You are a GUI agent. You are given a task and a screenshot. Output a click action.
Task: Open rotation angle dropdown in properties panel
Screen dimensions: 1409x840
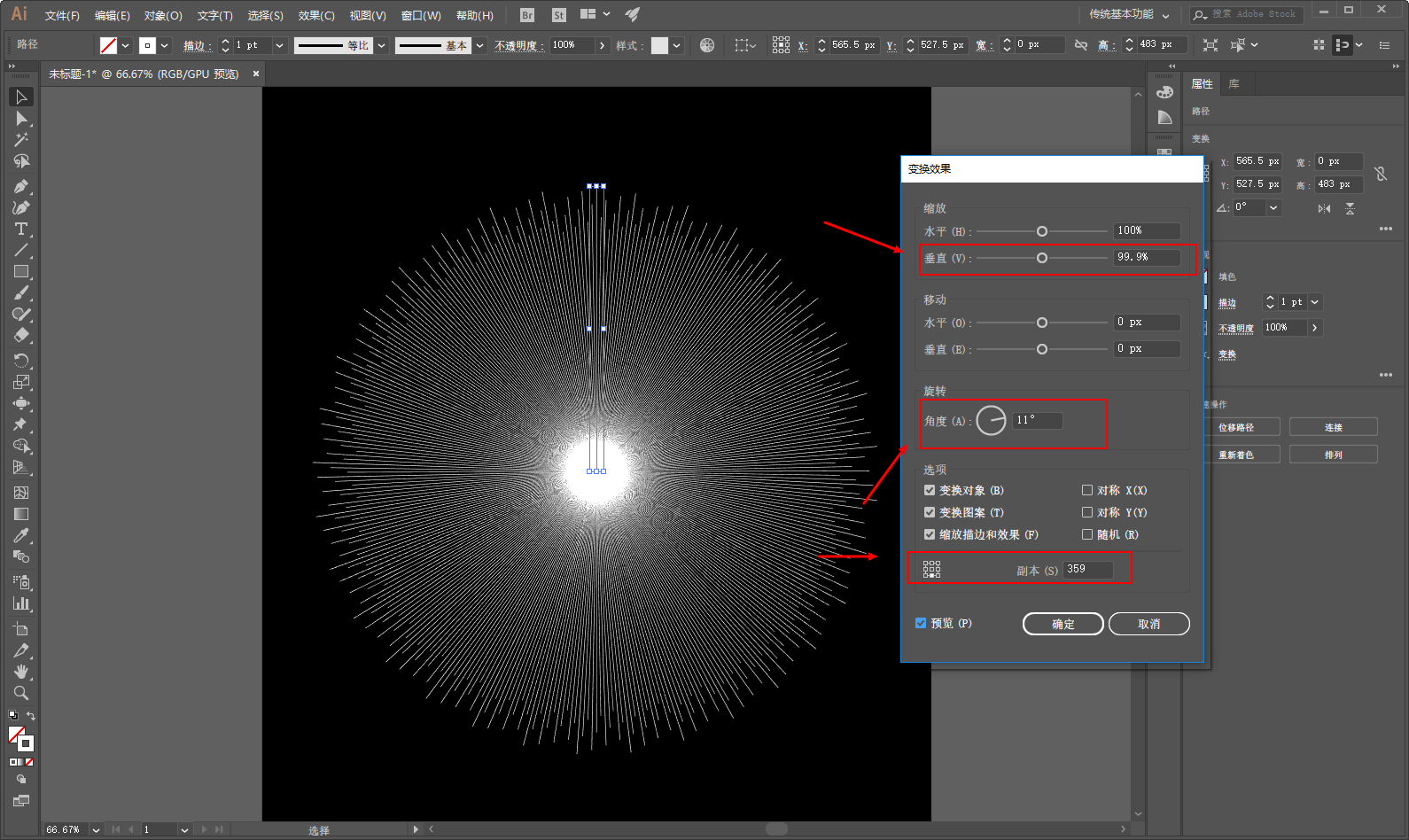1273,208
